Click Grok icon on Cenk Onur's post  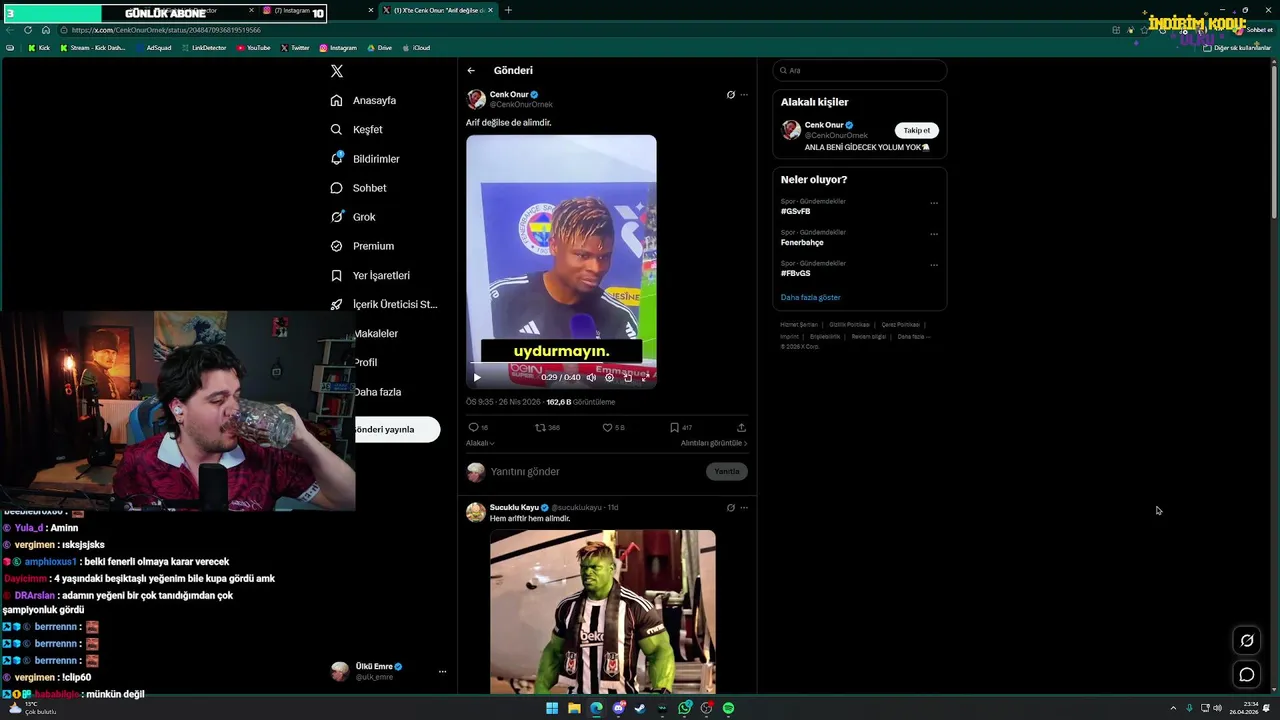[x=731, y=95]
